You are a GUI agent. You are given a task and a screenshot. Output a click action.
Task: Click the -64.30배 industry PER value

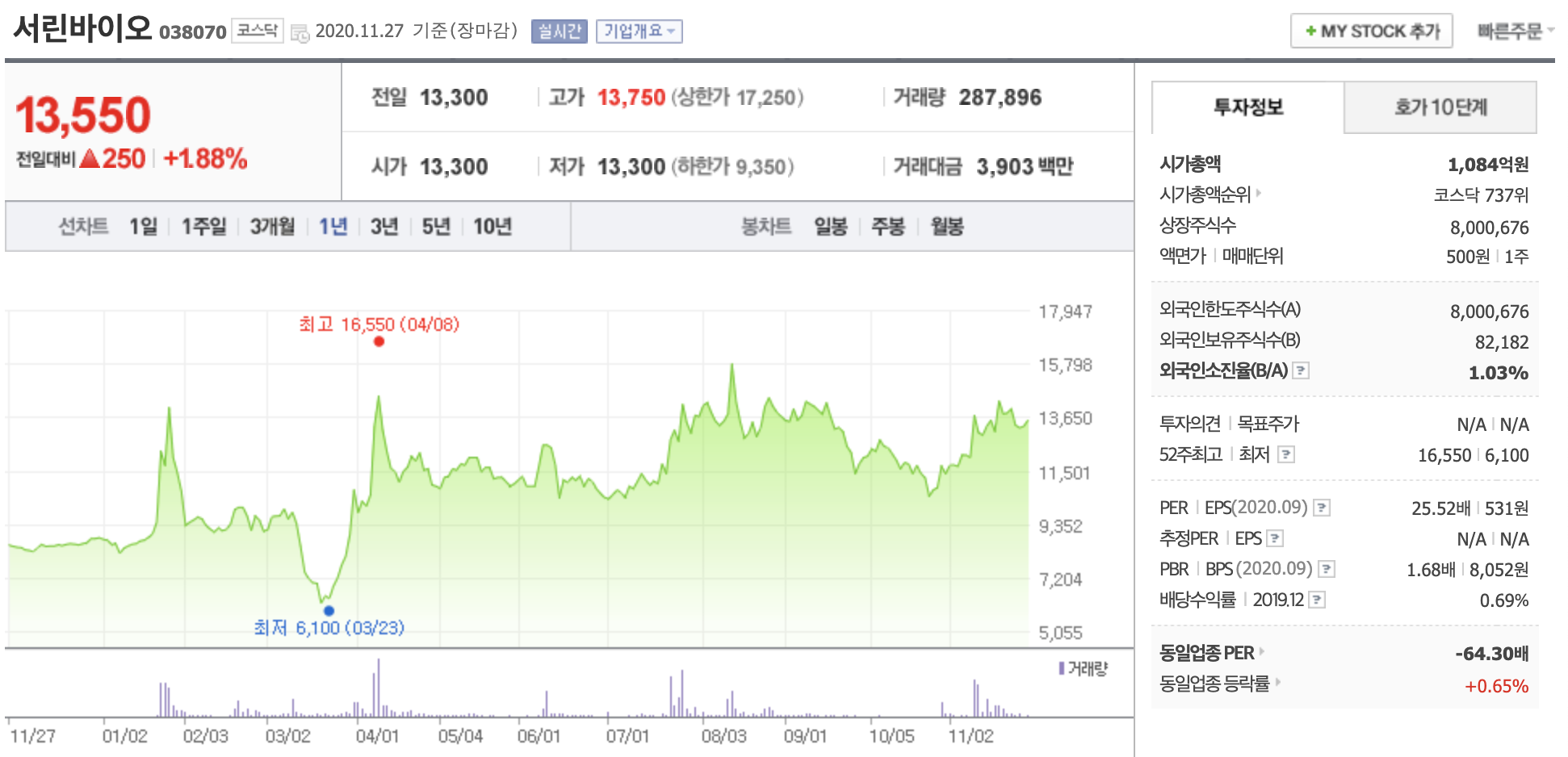point(1492,654)
